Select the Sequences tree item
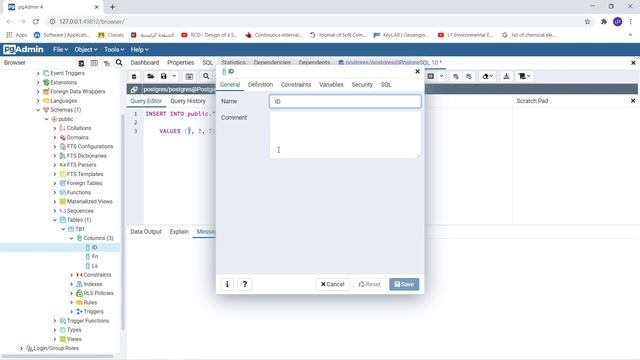Screen dimensions: 640x360 click(x=76, y=211)
